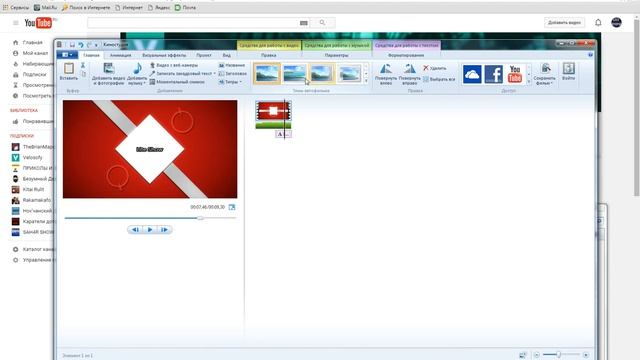Viewport: 640px width, 360px height.
Task: Click the Copy icon below Cut
Action: (83, 74)
